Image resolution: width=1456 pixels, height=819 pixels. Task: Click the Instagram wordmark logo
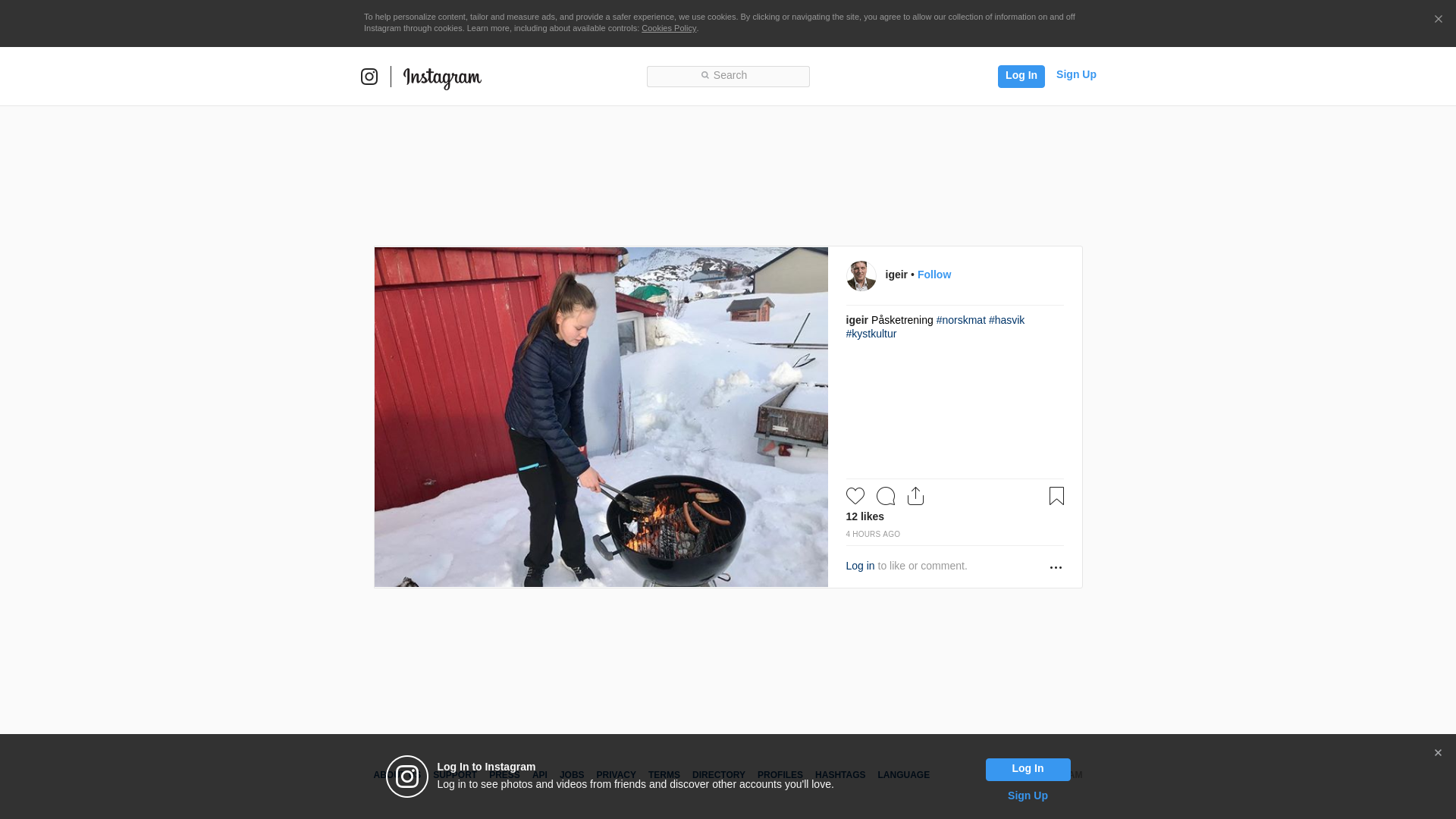(x=442, y=77)
